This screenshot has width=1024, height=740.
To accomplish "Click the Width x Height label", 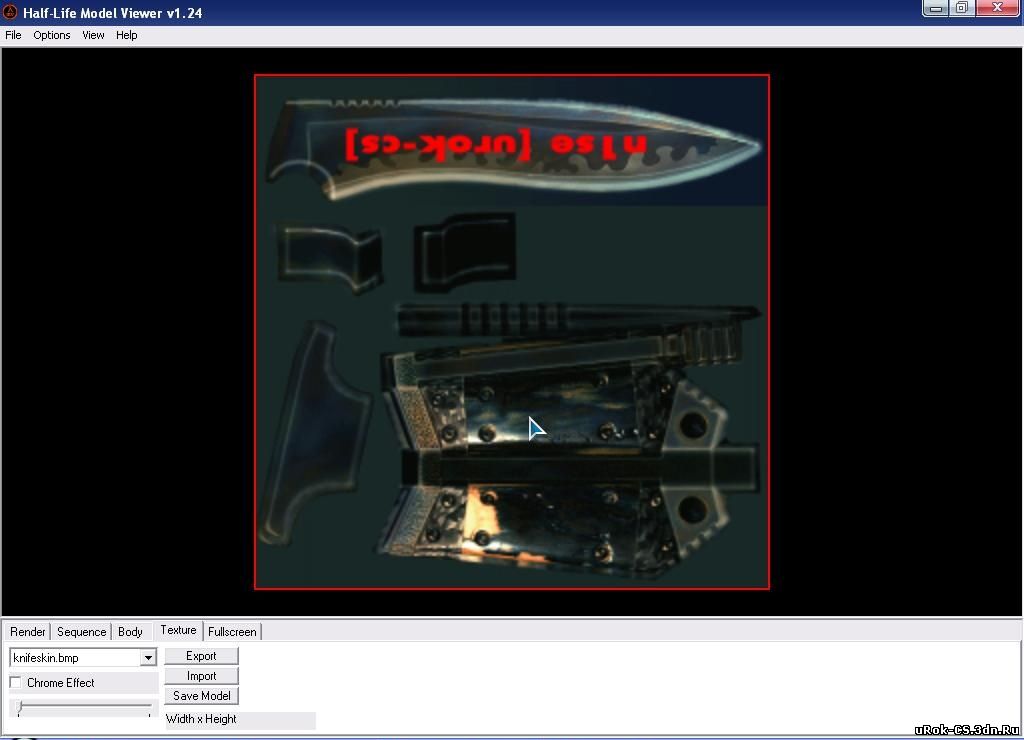I will click(201, 719).
